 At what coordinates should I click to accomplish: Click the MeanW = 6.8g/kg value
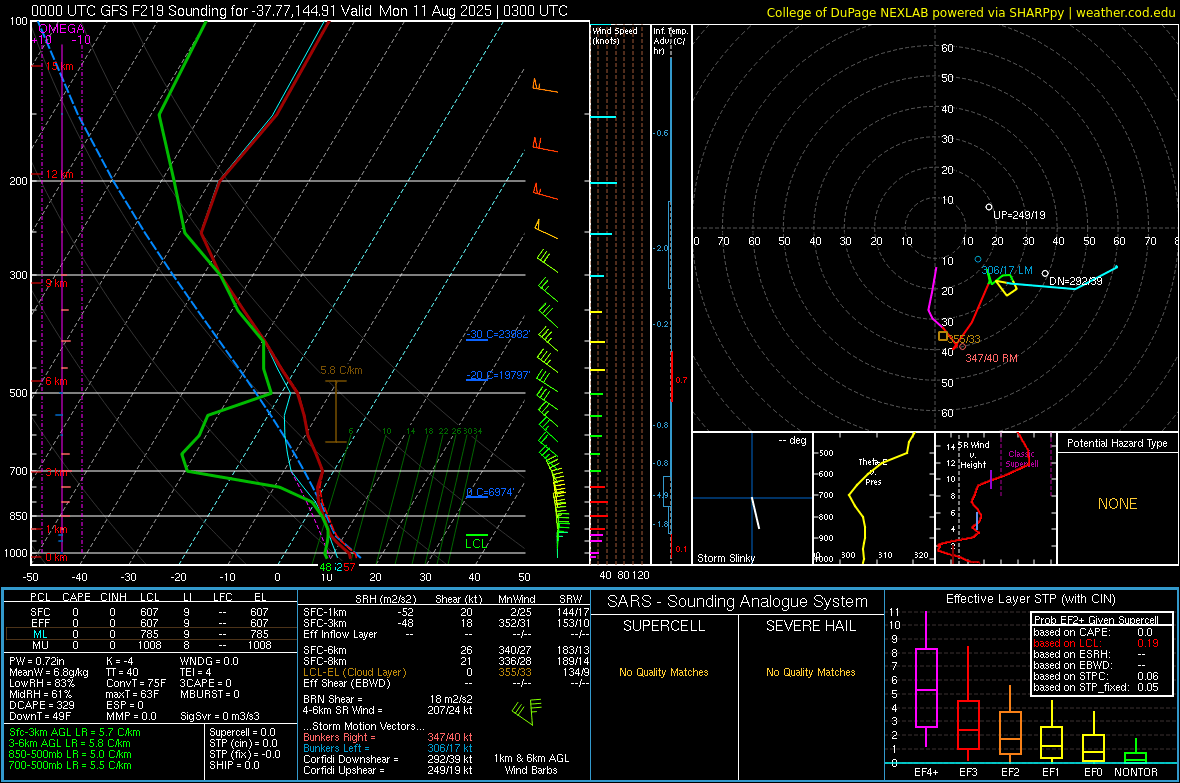49,672
